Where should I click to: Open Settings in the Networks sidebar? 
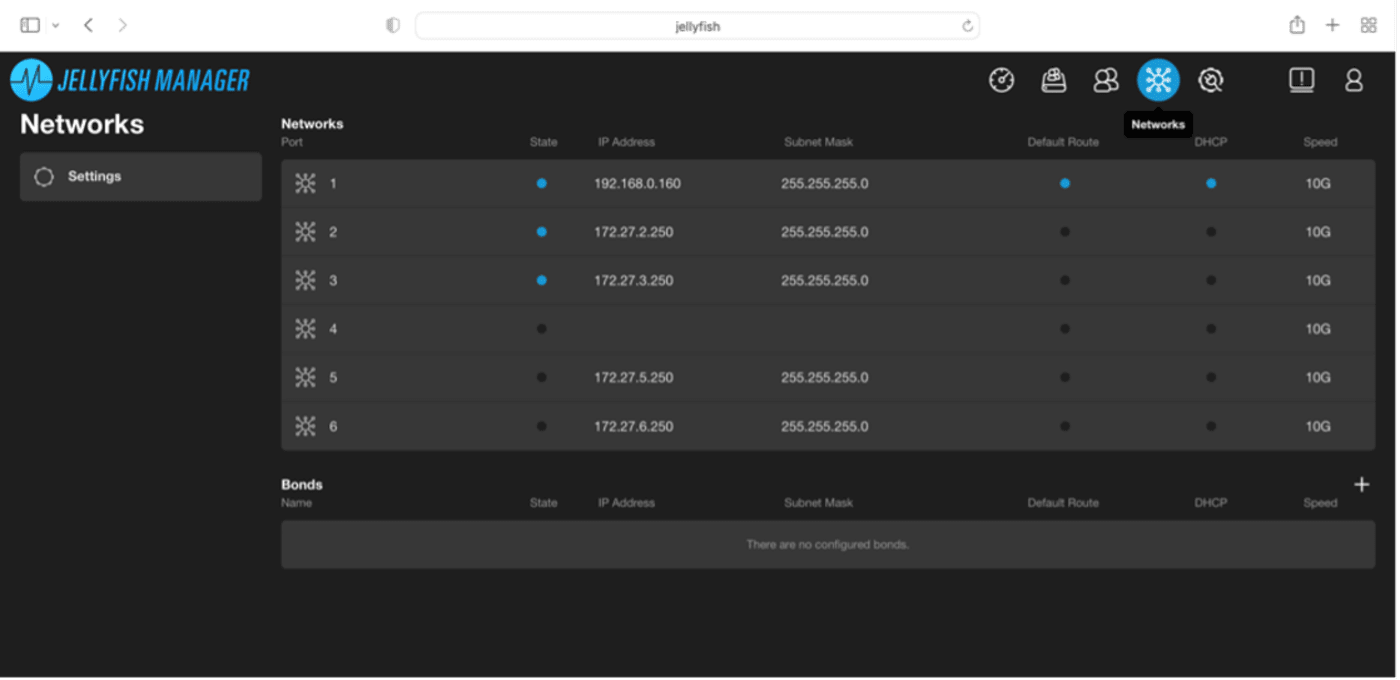click(x=141, y=177)
